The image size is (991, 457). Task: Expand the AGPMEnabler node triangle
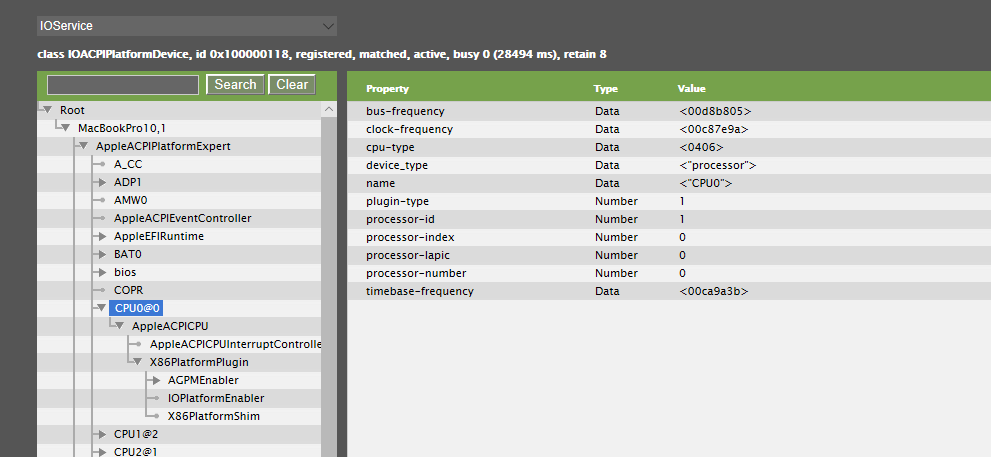click(156, 381)
